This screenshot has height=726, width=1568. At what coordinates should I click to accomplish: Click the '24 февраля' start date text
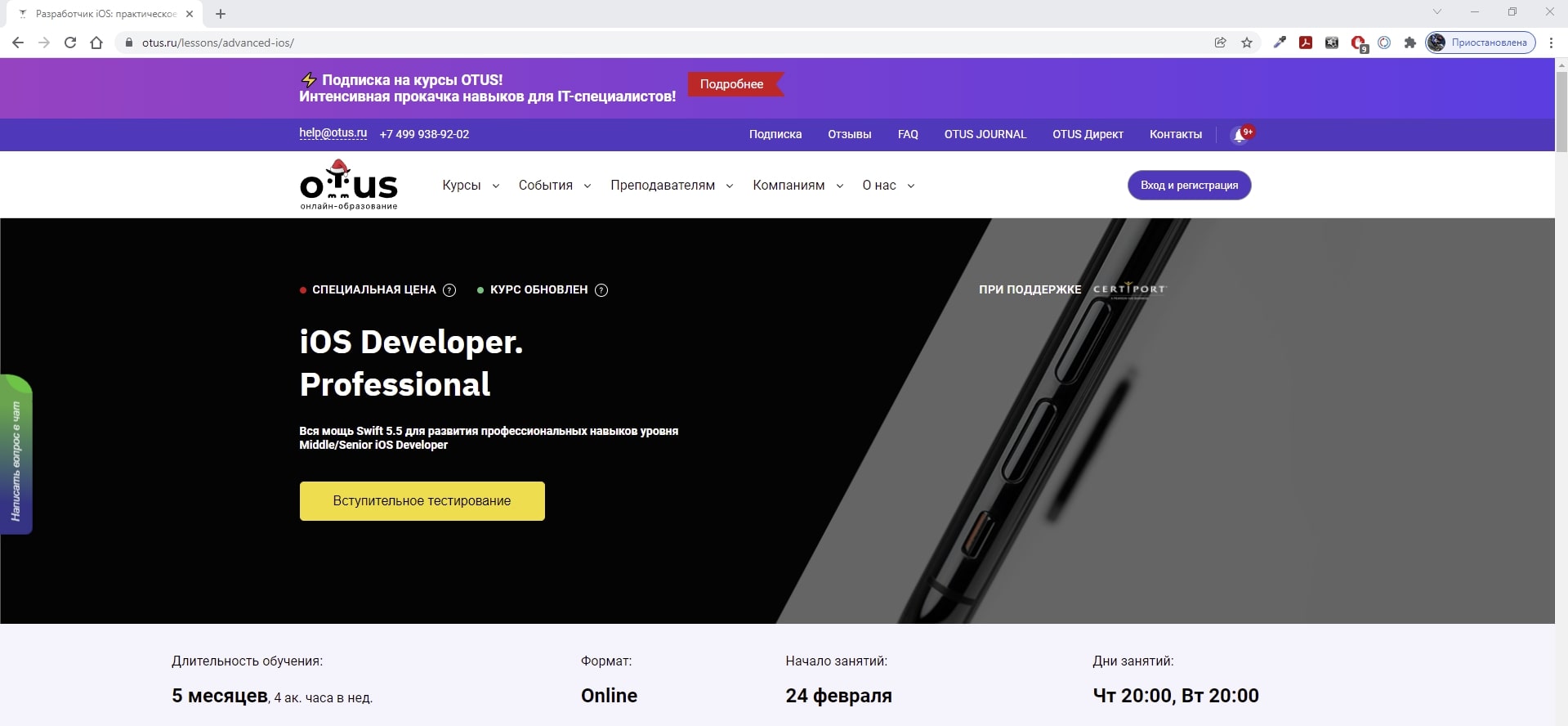(838, 696)
